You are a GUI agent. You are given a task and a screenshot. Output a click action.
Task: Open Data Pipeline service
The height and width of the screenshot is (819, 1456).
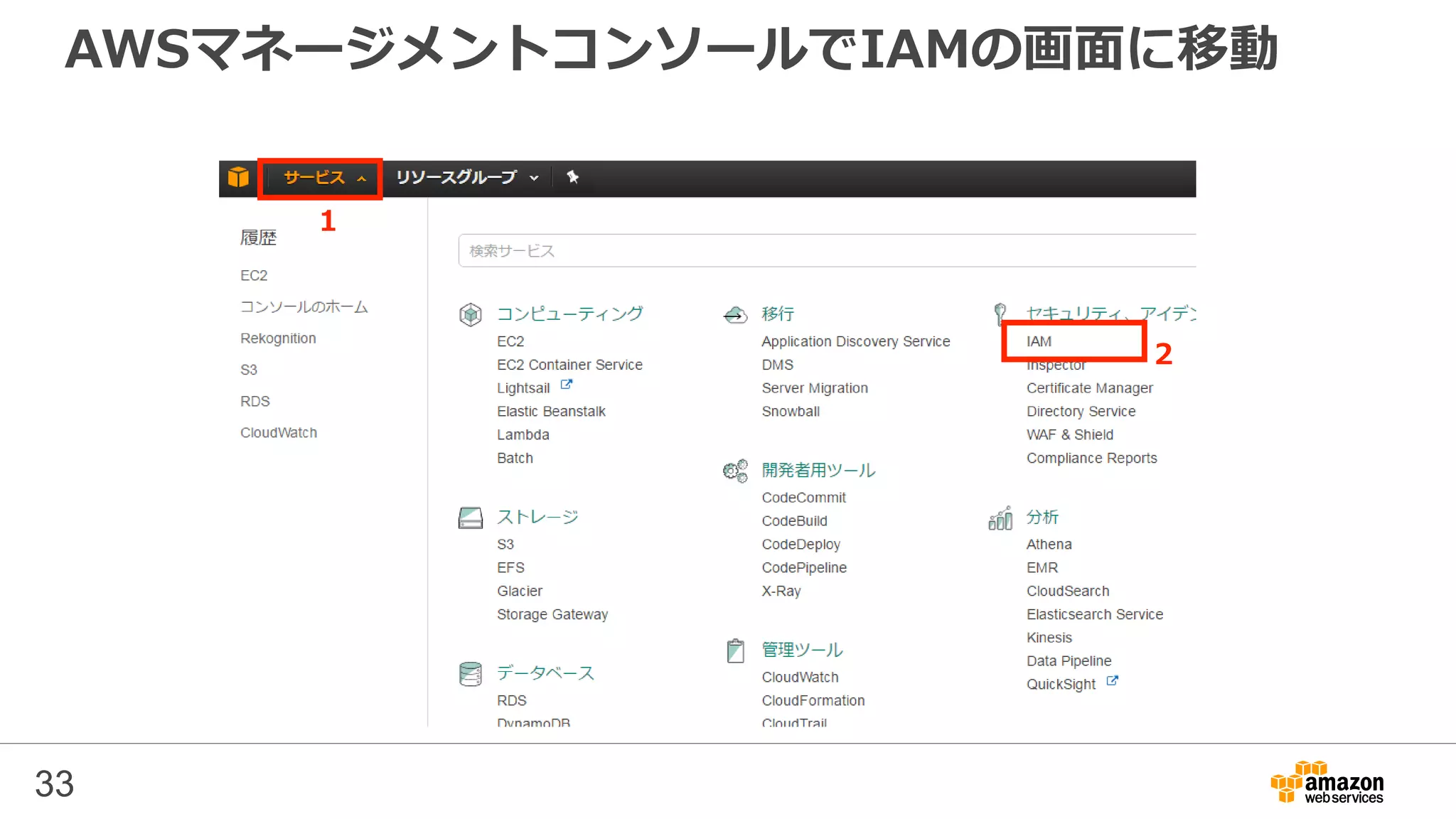point(1069,662)
